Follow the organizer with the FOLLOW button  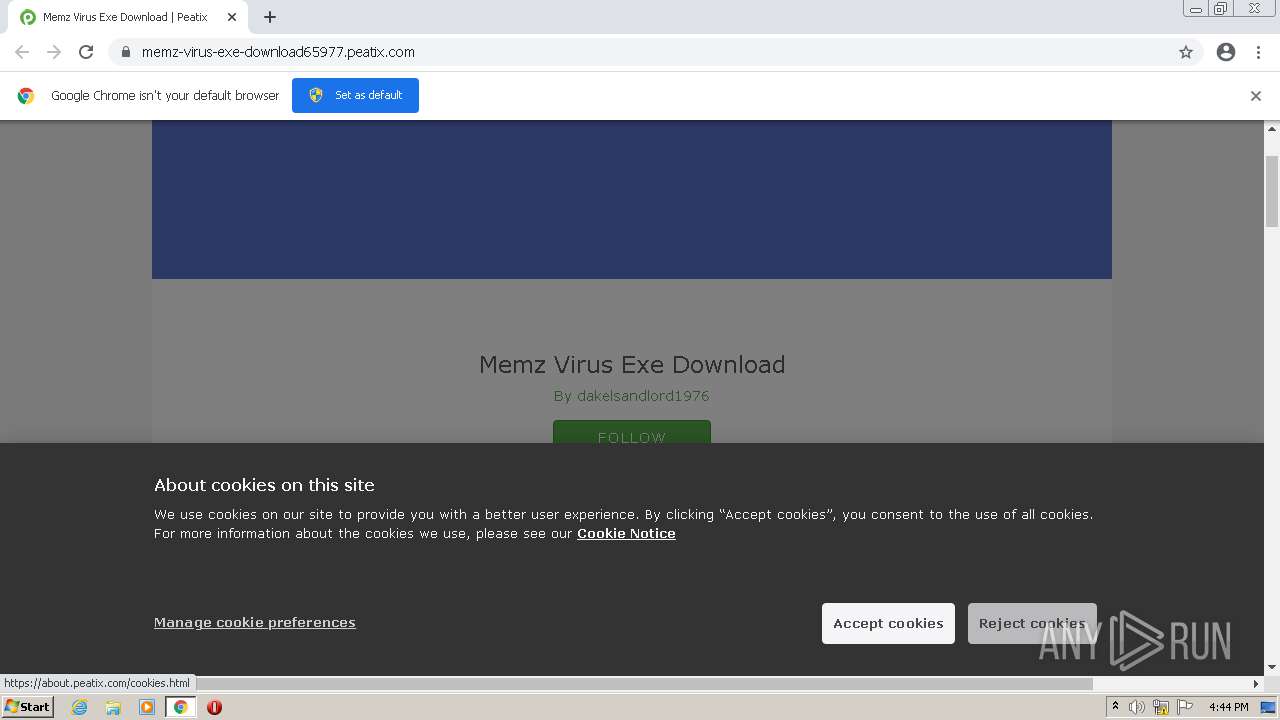coord(632,434)
